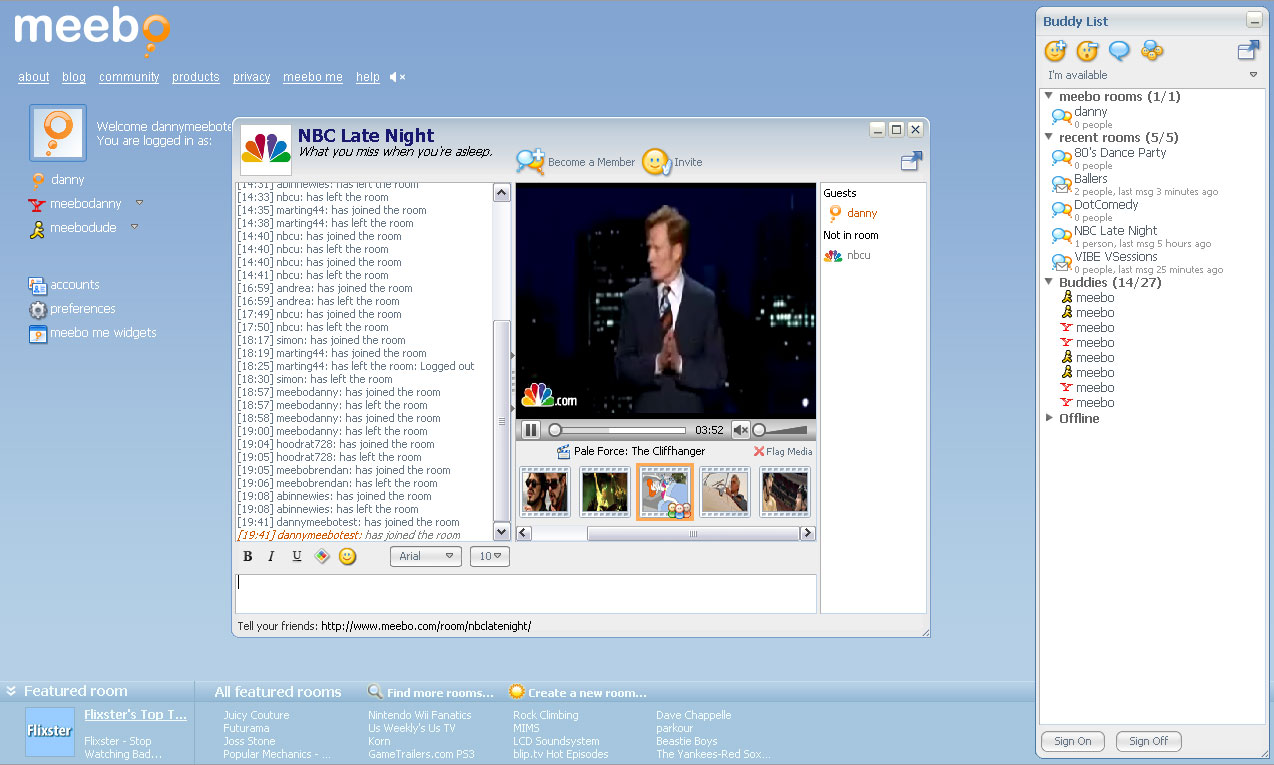Toggle the video player mute button

coord(740,430)
